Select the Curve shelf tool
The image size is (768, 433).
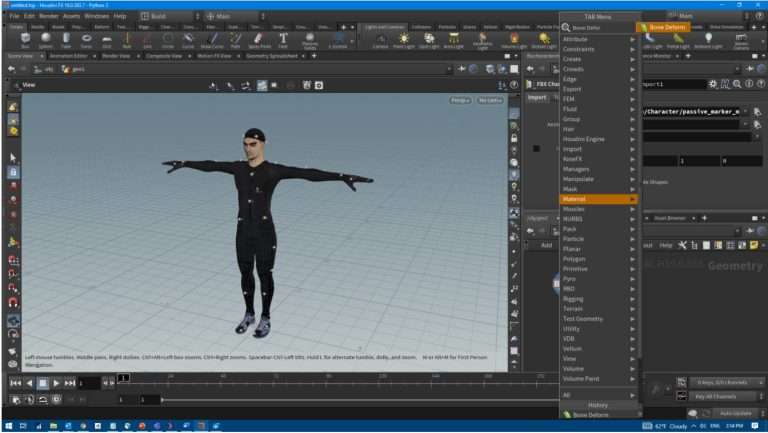[188, 40]
